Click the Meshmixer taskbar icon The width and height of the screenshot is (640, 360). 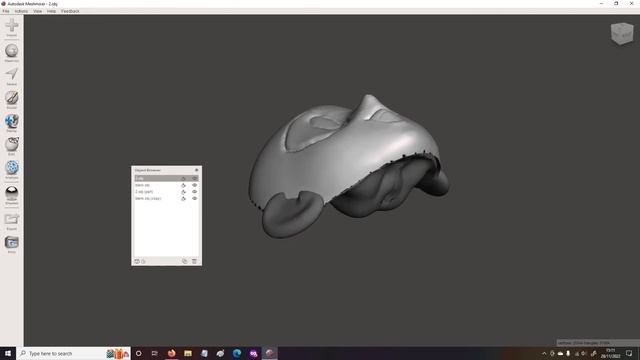(269, 353)
